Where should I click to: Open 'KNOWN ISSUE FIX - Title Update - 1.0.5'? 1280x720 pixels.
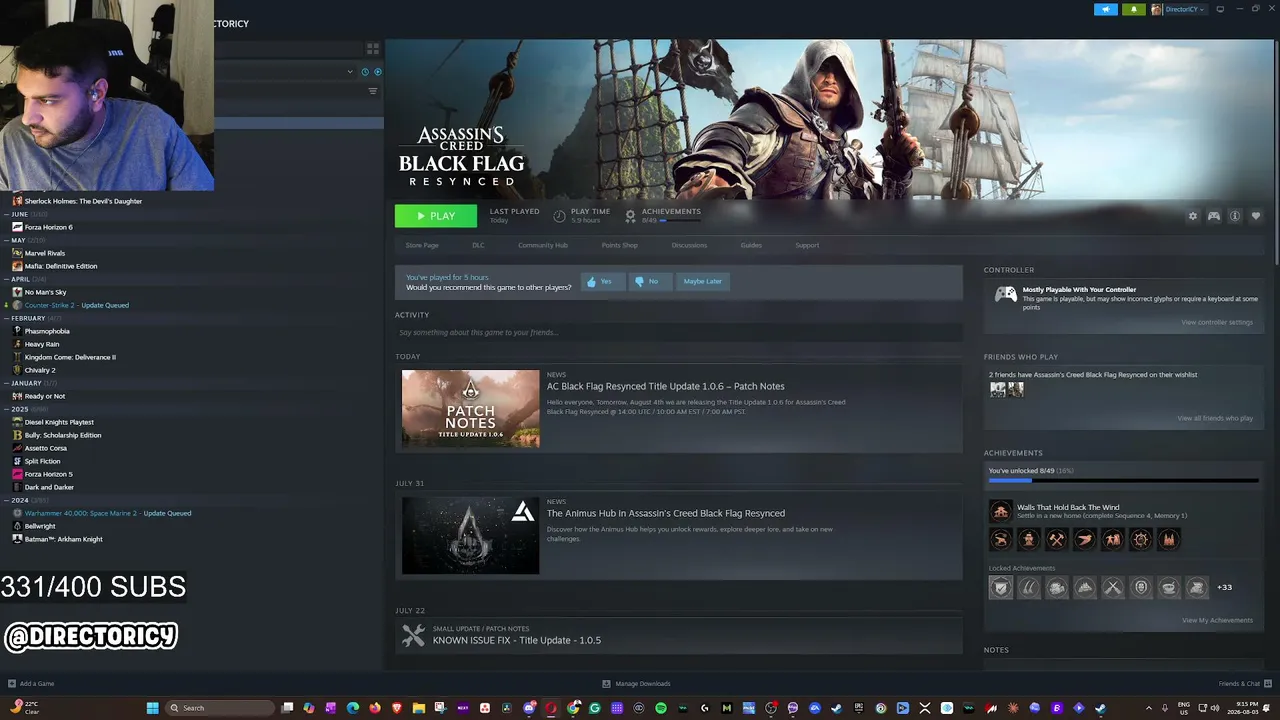pos(517,640)
